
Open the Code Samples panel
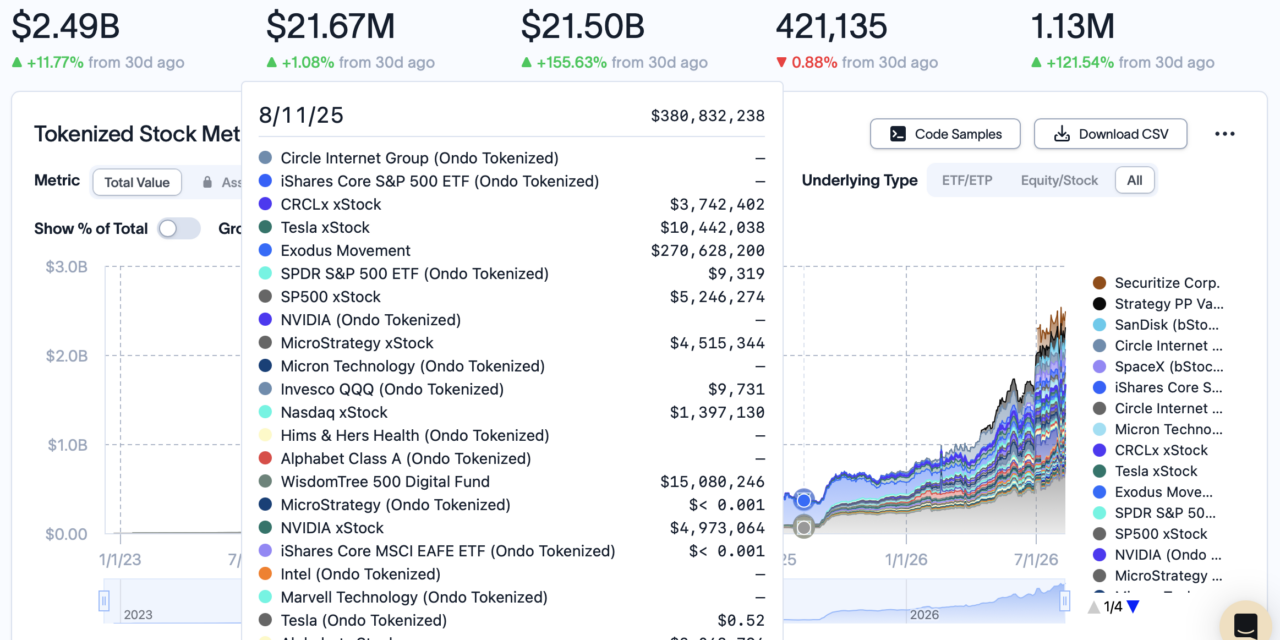pyautogui.click(x=945, y=134)
